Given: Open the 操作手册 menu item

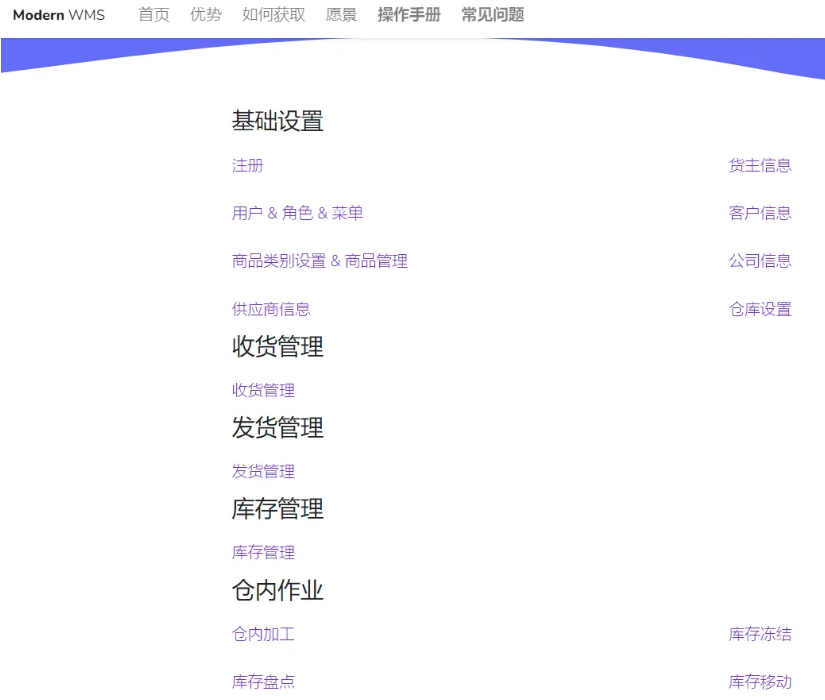Looking at the screenshot, I should coord(409,15).
